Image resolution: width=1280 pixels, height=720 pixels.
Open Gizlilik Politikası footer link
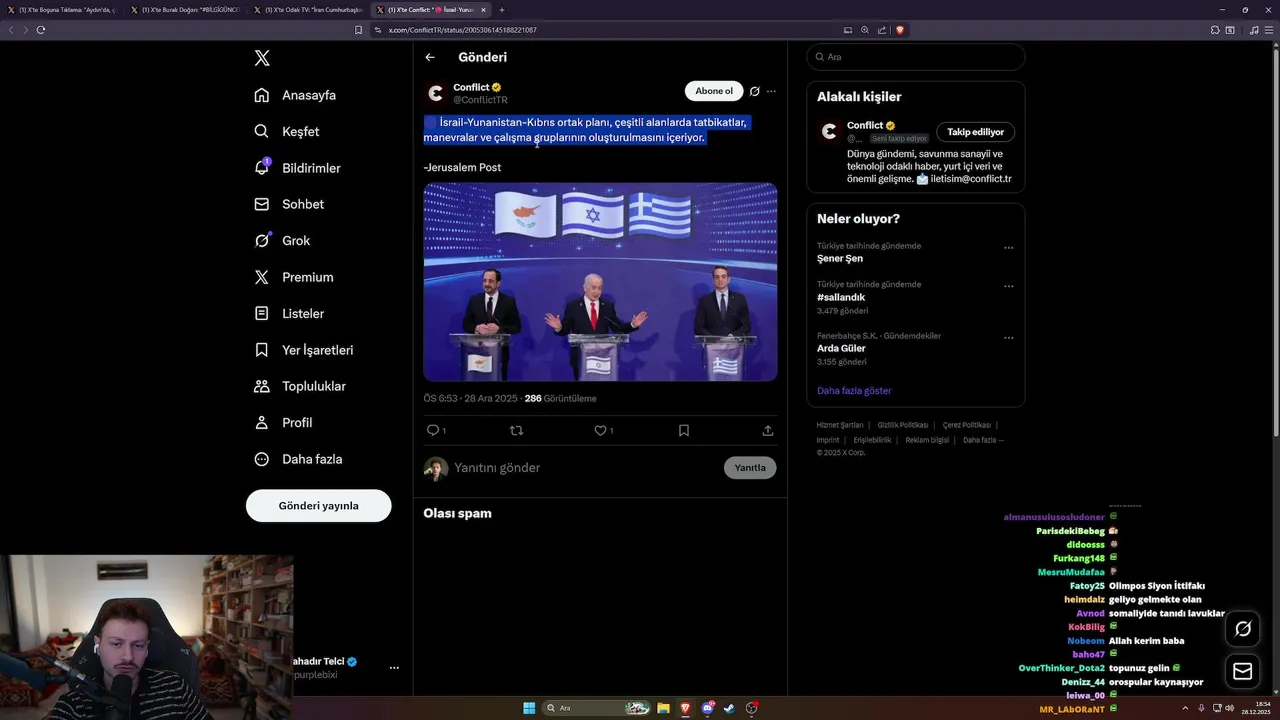903,425
